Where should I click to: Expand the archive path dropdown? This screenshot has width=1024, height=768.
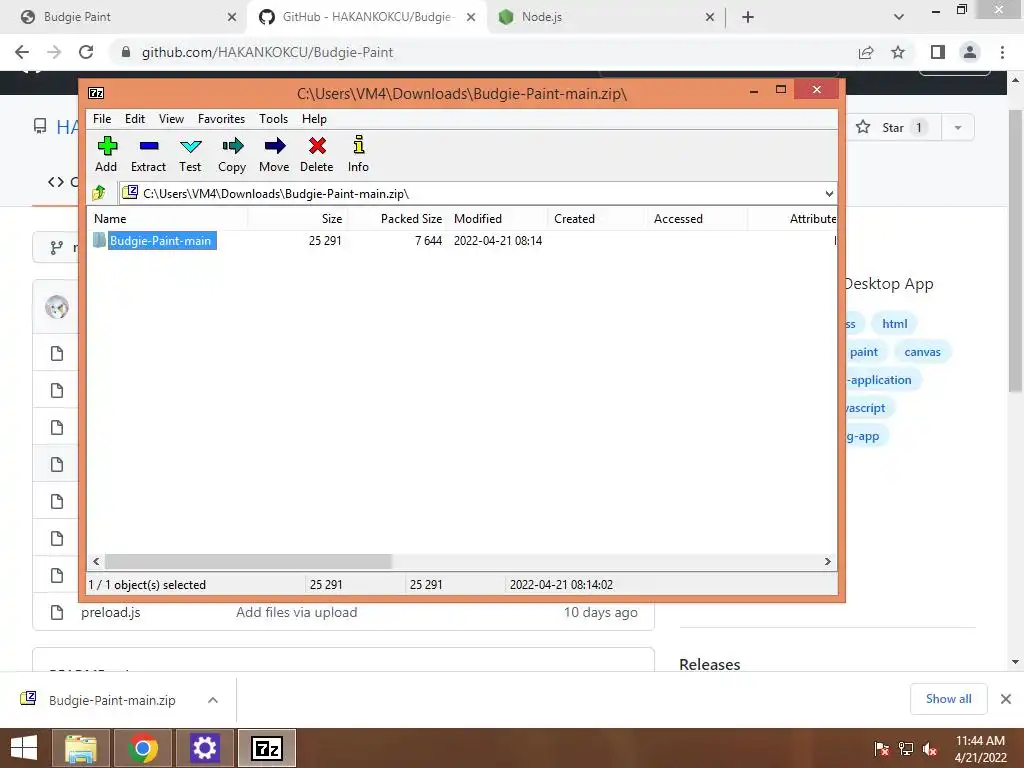coord(829,193)
